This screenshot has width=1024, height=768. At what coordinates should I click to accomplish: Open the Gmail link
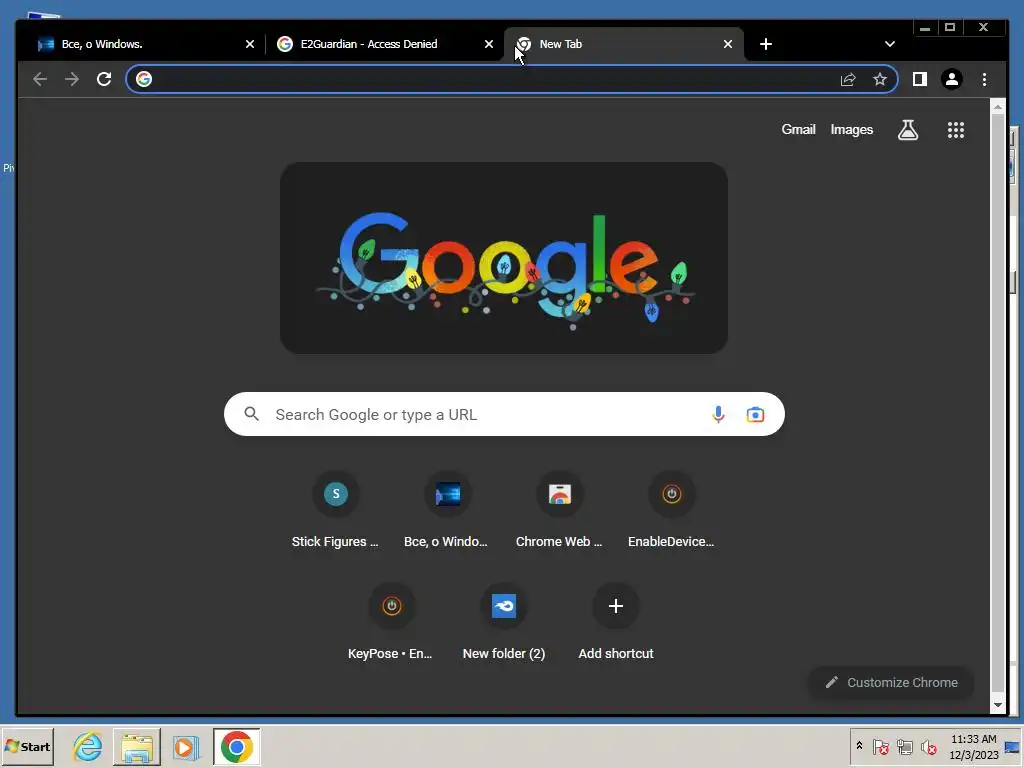798,129
